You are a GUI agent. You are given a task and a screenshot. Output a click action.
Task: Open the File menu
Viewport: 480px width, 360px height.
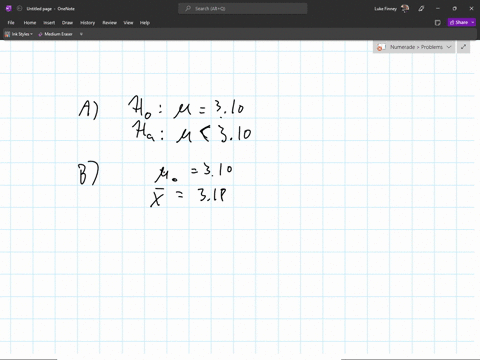[11, 23]
